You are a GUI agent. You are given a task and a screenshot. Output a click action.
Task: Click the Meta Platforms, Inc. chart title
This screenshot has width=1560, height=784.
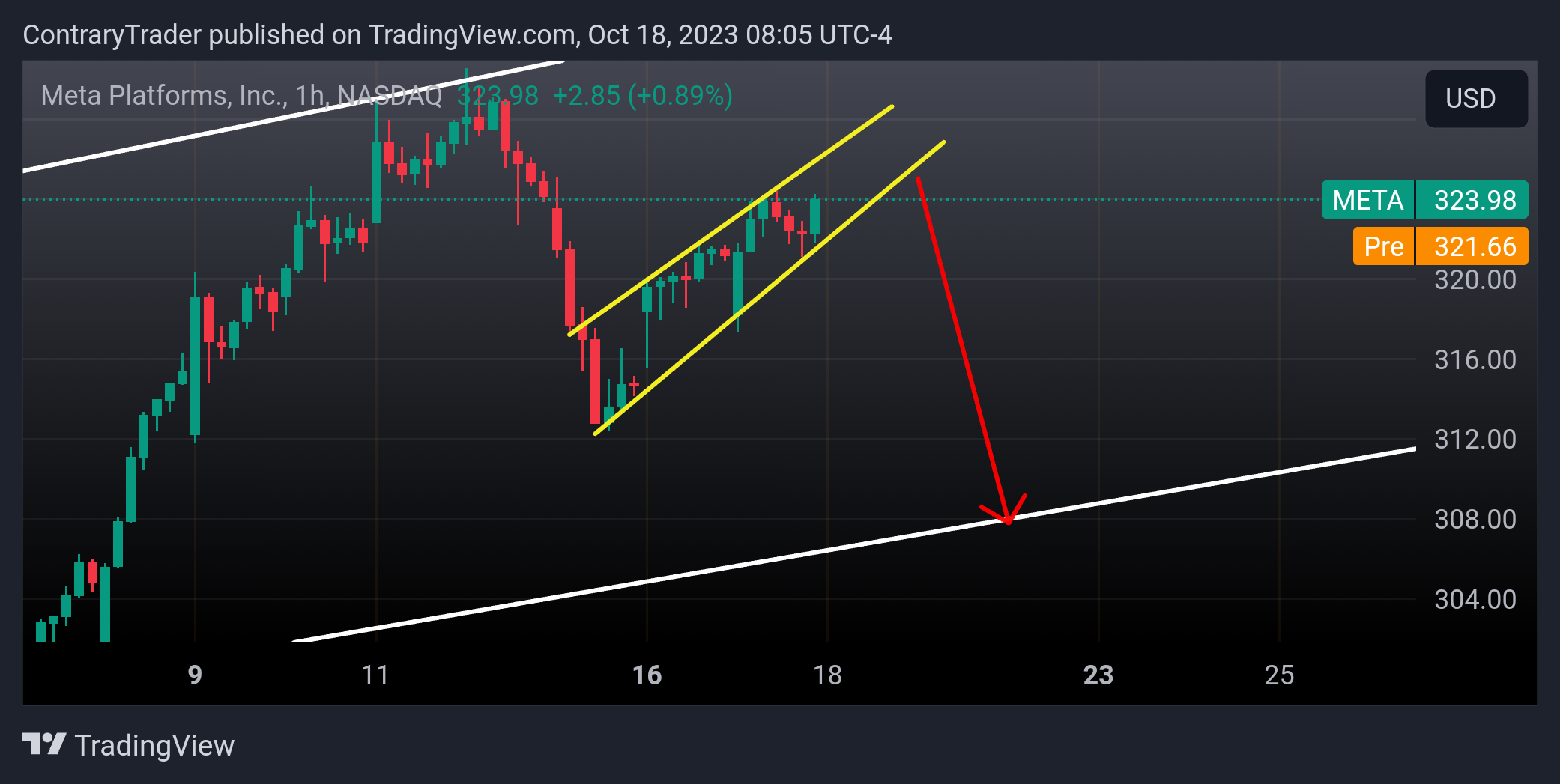pos(241,96)
